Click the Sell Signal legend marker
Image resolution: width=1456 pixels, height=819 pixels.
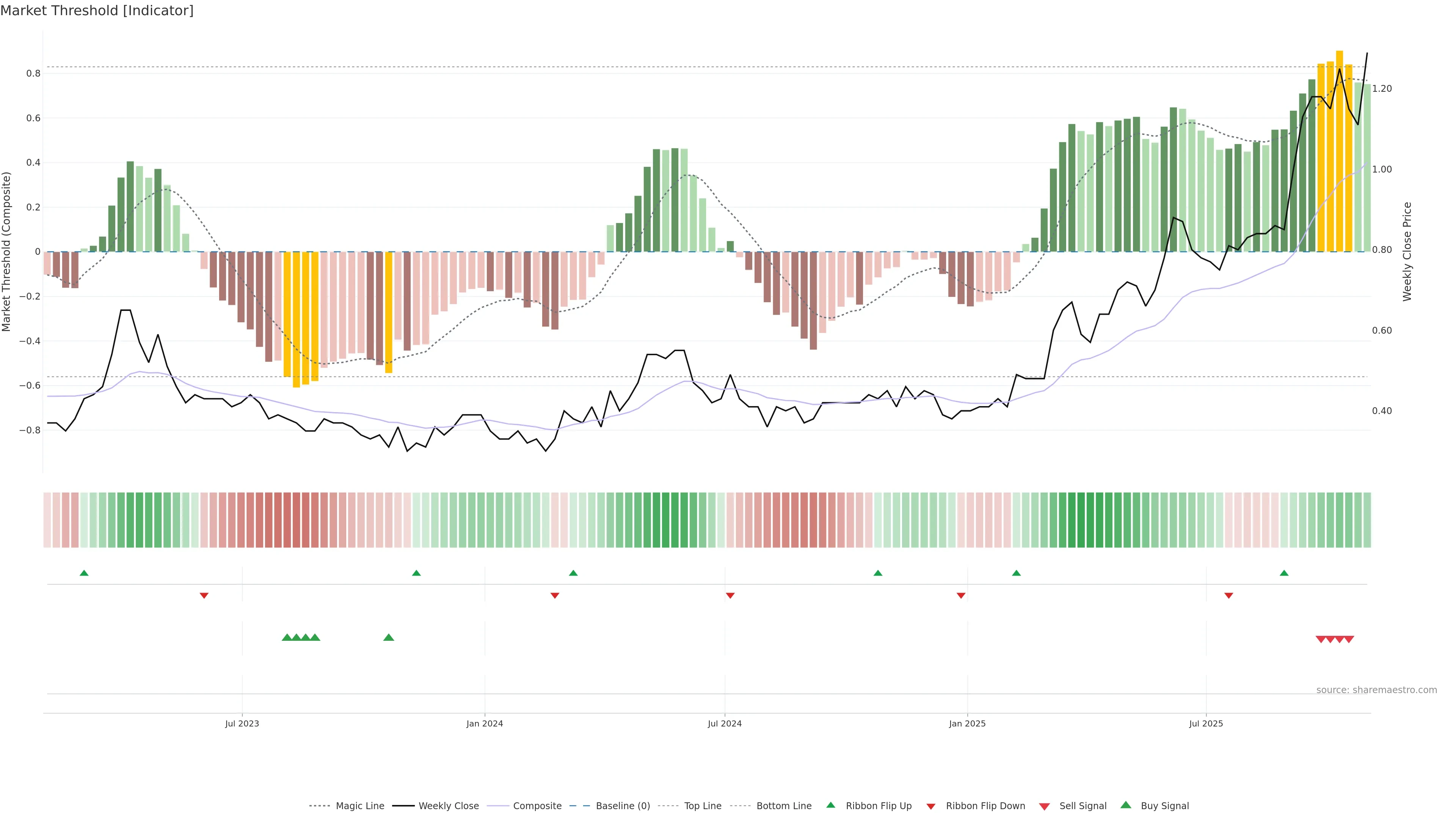point(1045,806)
